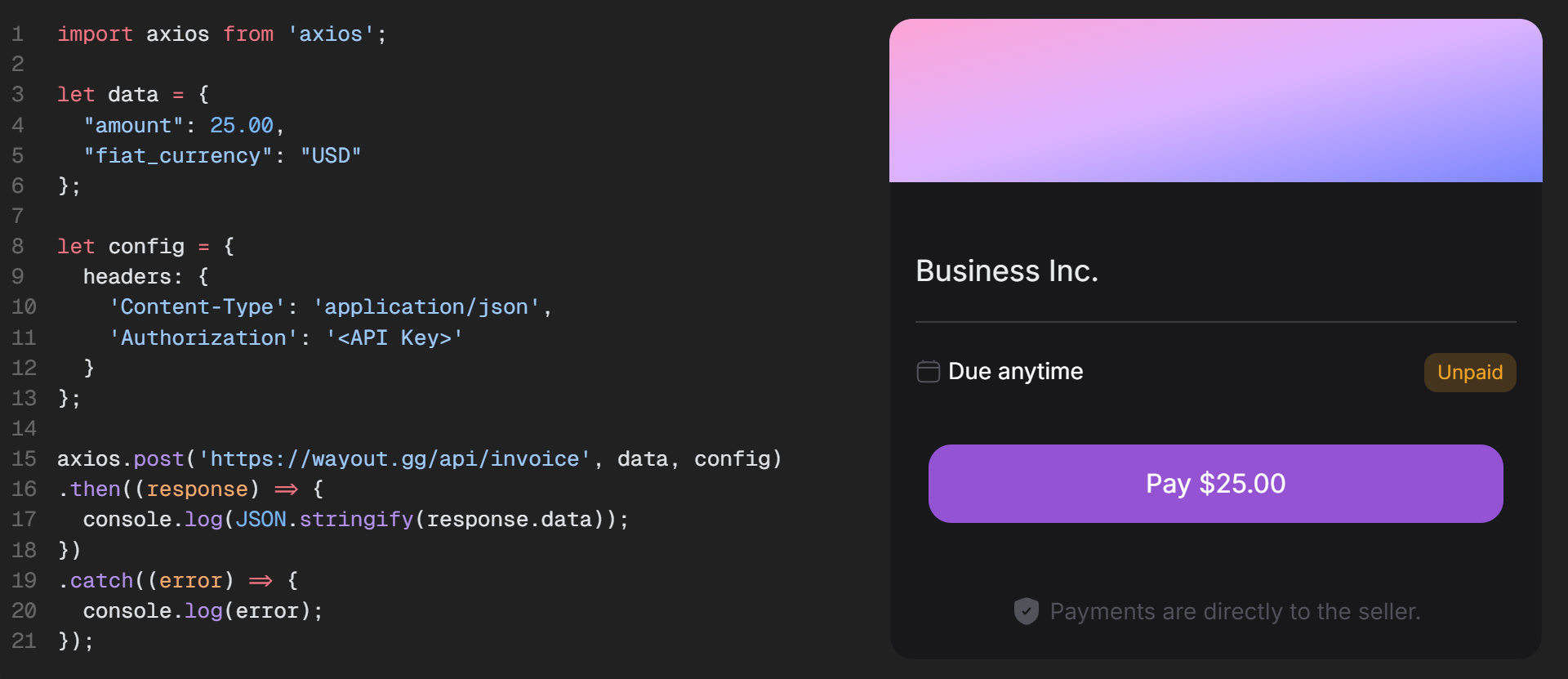Click the "USD" currency value

coord(331,156)
